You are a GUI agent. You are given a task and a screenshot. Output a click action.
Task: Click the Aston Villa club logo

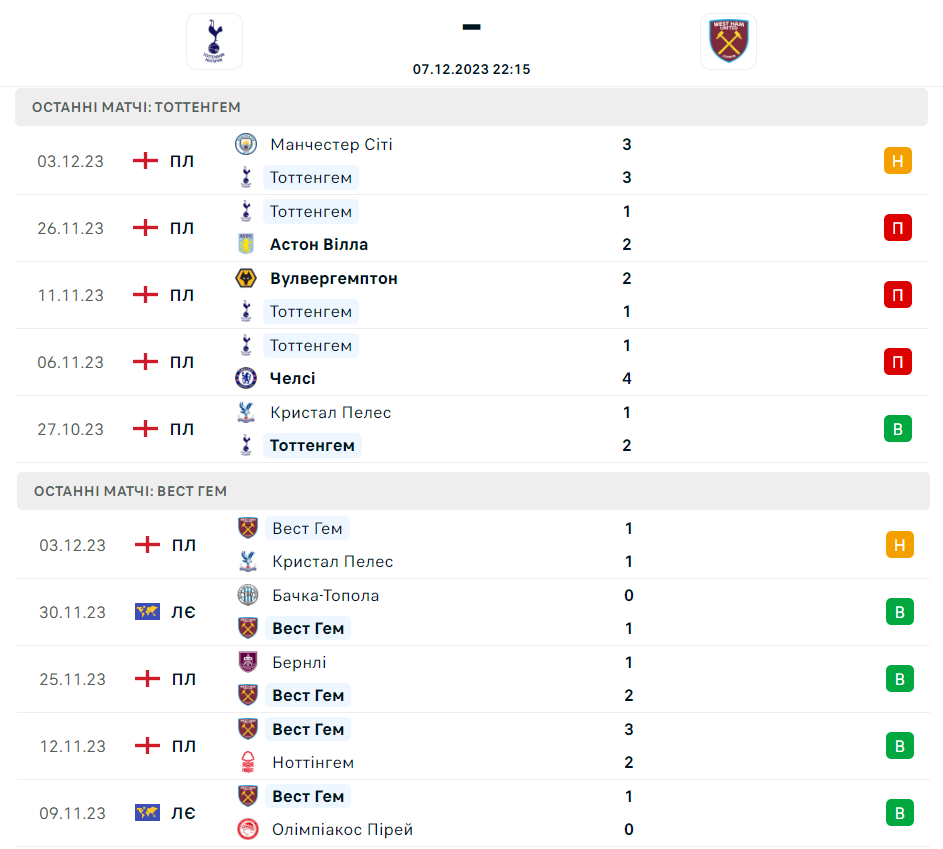pyautogui.click(x=246, y=244)
